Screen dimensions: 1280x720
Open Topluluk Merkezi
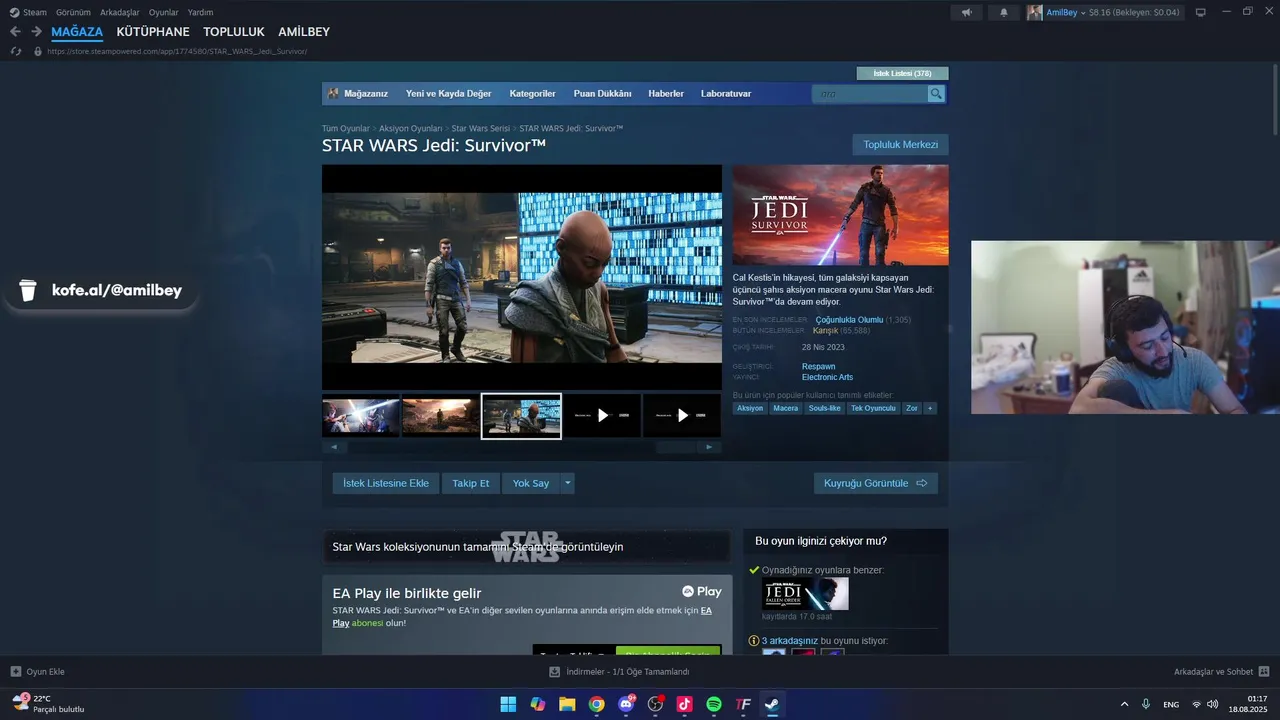[x=900, y=145]
